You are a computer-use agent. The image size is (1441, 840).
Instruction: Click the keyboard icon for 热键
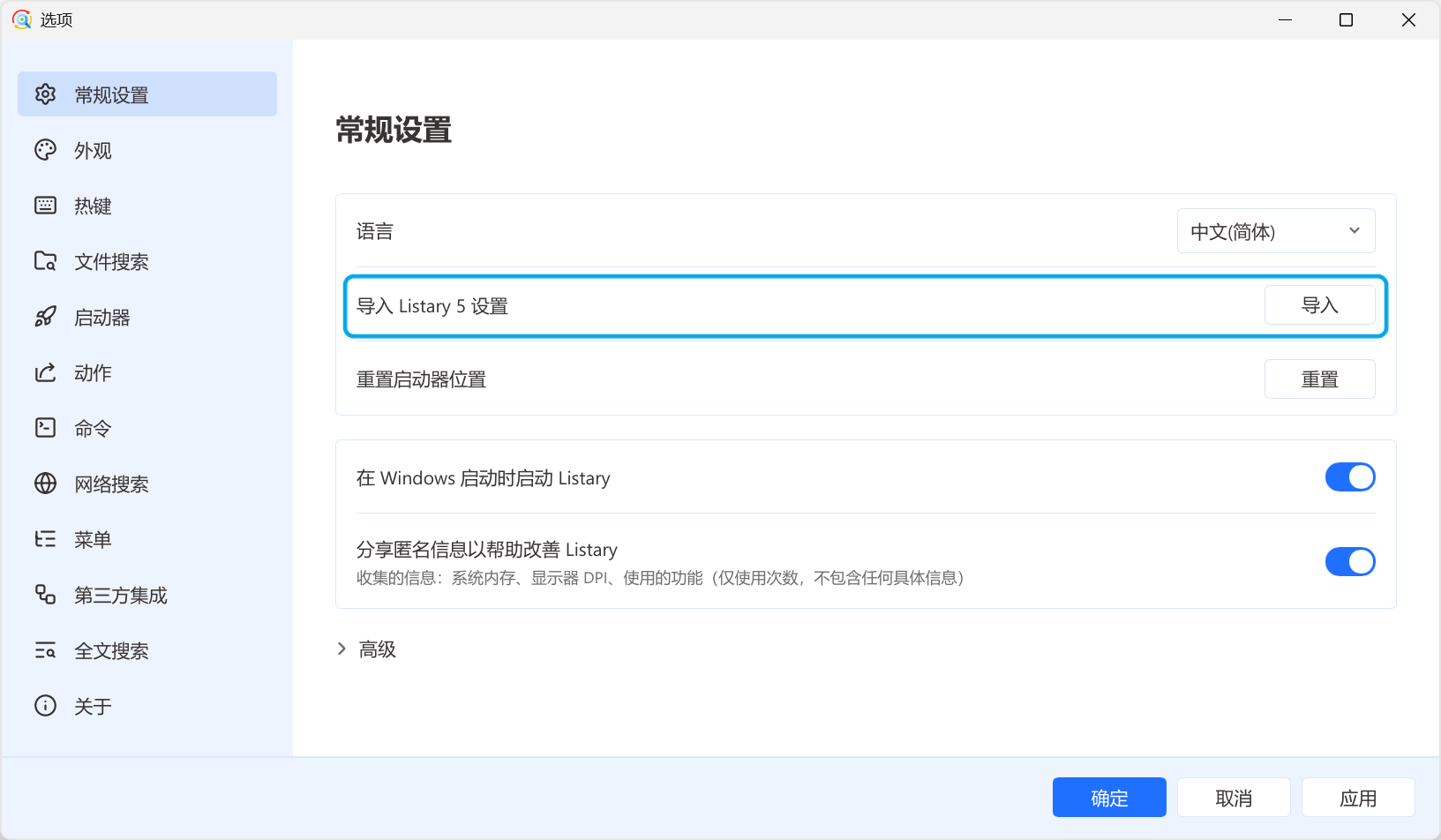coord(45,206)
